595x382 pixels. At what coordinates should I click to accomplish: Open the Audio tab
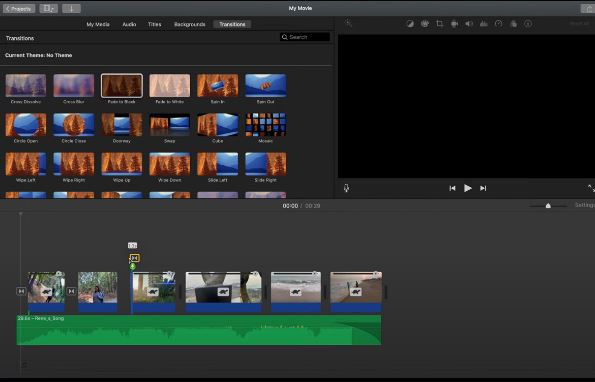(x=129, y=24)
